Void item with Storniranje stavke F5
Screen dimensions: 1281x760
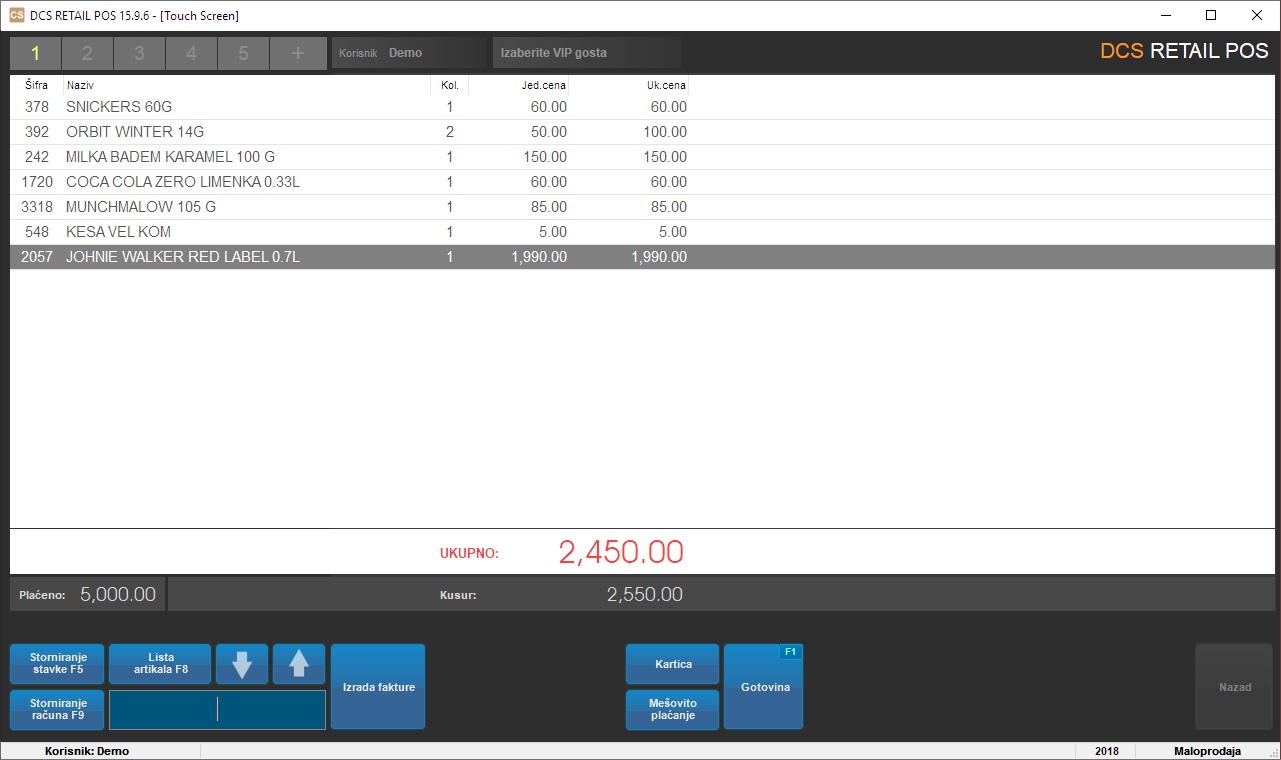click(x=57, y=664)
